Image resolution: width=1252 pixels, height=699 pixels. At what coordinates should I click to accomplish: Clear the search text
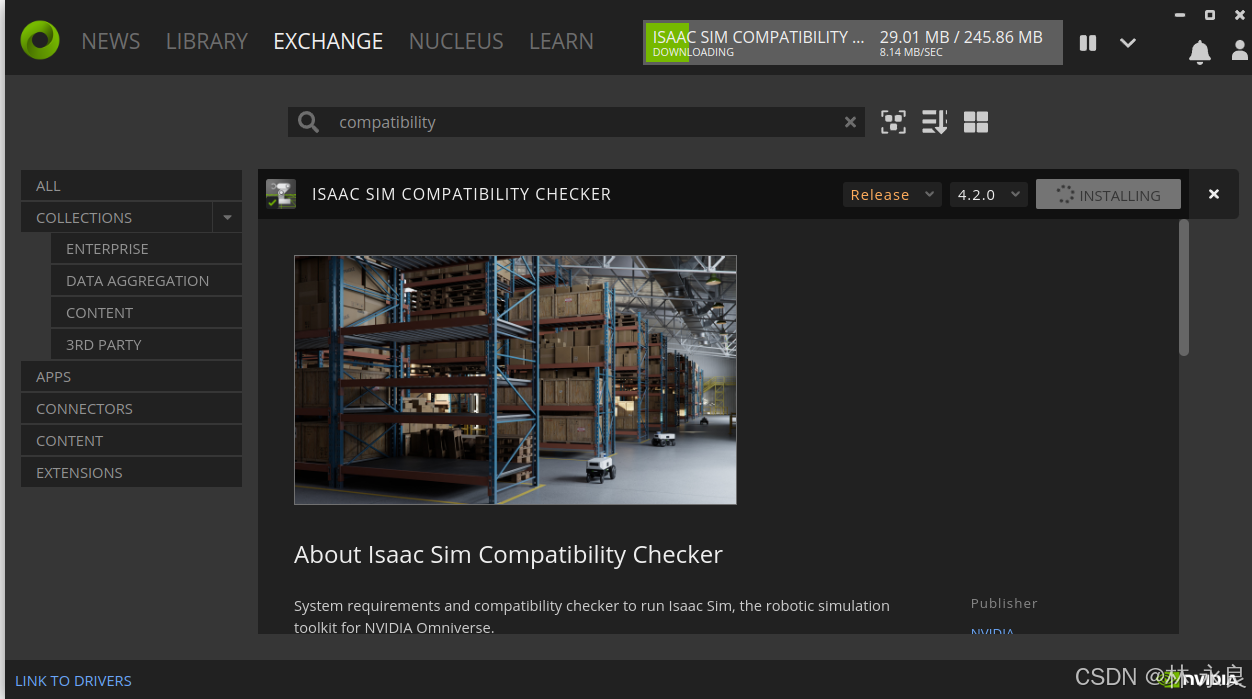point(850,122)
